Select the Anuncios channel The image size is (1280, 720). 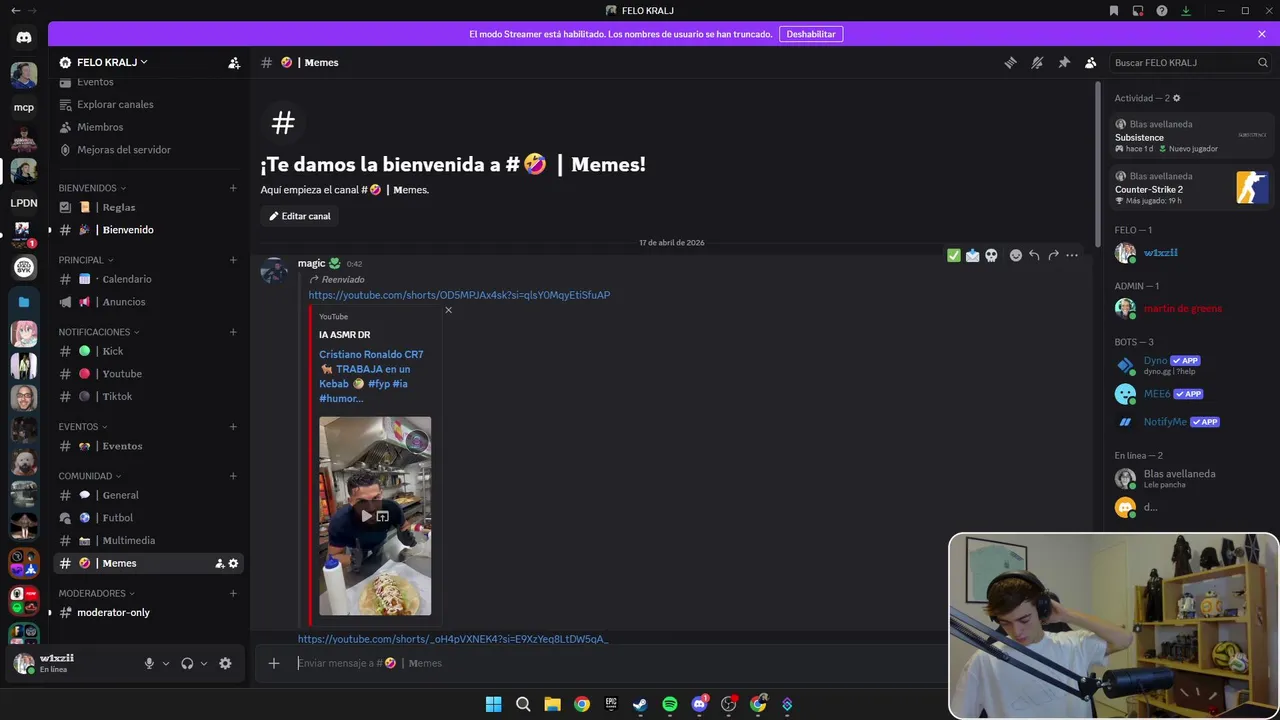[x=149, y=302]
